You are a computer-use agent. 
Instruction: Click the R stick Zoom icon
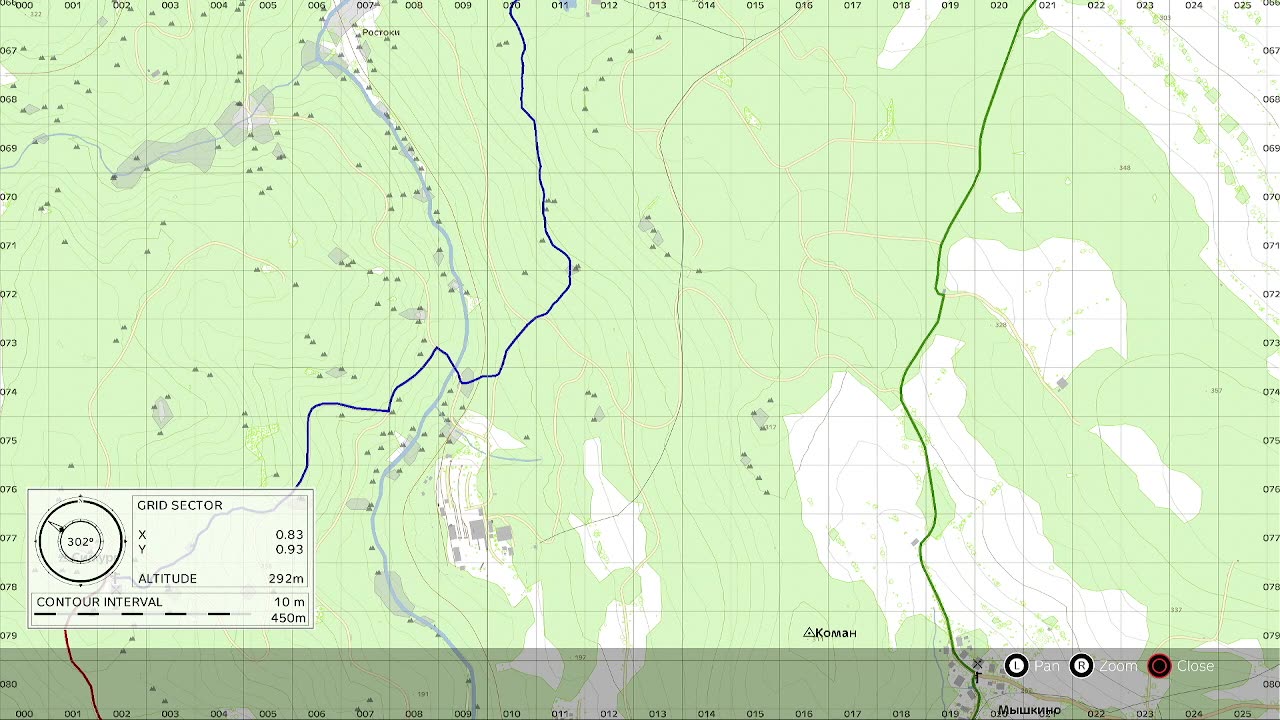tap(1081, 666)
